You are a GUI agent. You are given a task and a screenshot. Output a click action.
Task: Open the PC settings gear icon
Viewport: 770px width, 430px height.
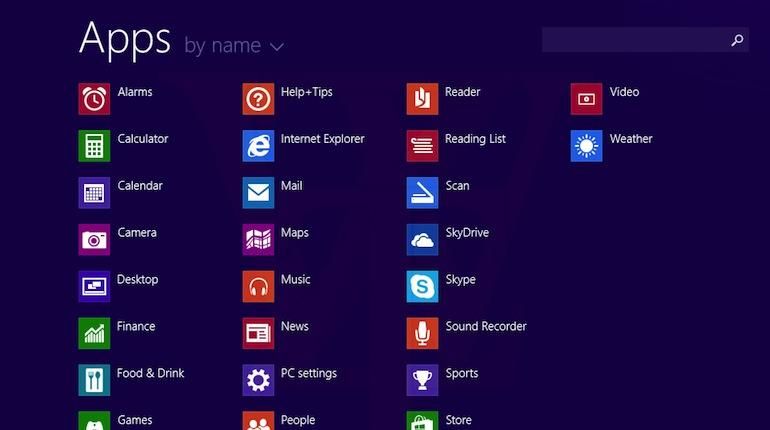click(x=258, y=380)
